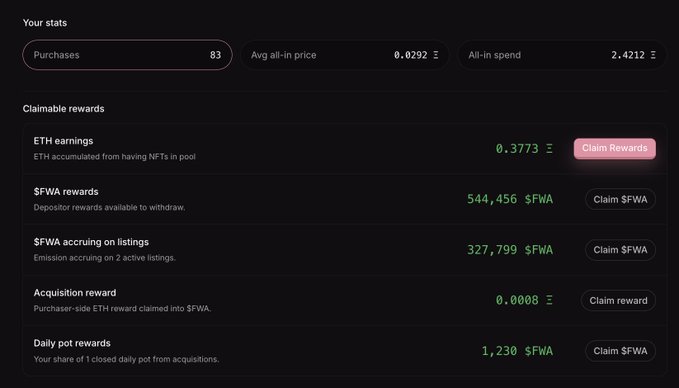Click the Claimable rewards heading
This screenshot has width=679, height=388.
64,109
